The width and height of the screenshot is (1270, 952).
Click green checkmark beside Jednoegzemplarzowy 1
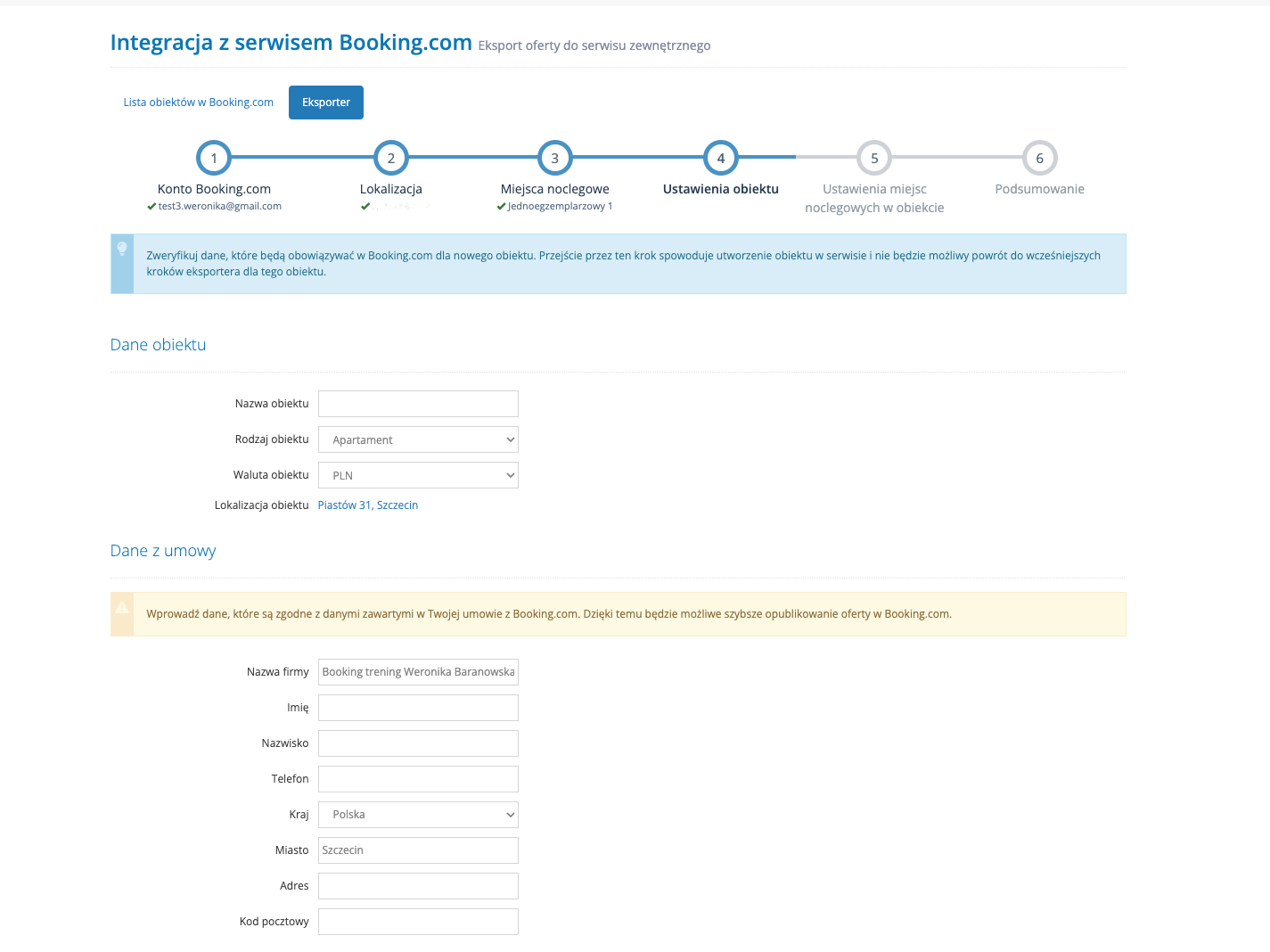pos(501,206)
